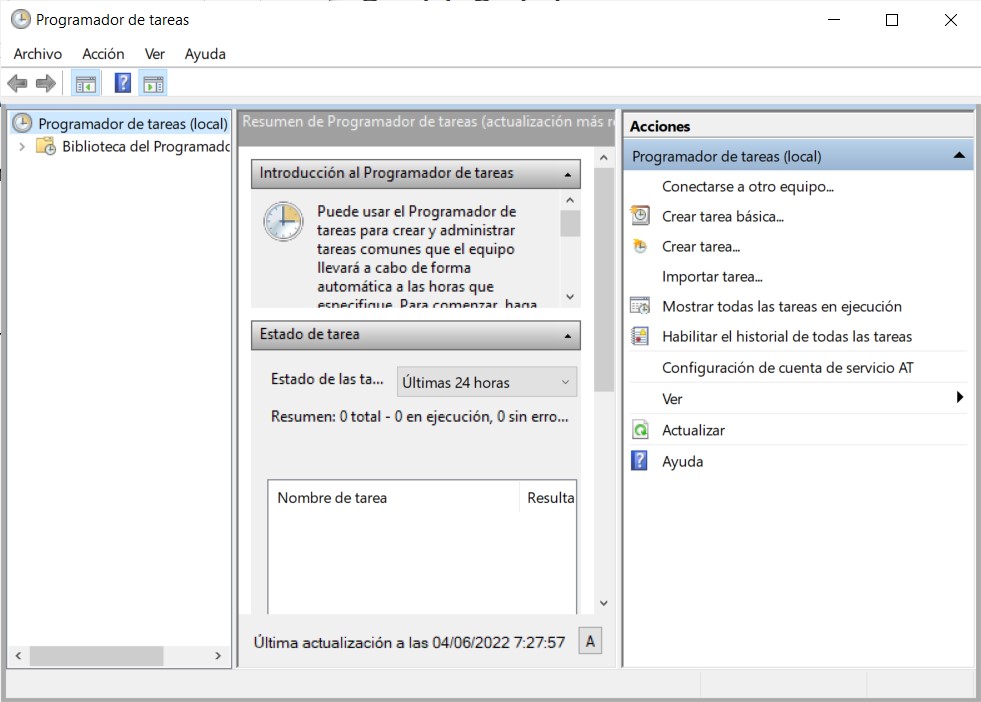Click the back arrow toolbar icon

(x=17, y=84)
